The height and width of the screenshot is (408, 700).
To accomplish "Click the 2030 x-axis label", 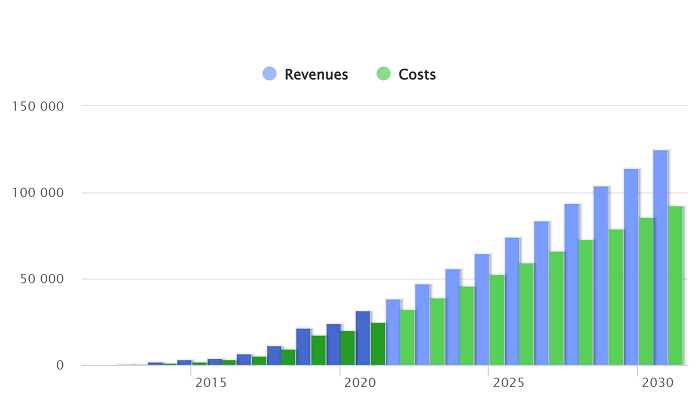I will (658, 383).
